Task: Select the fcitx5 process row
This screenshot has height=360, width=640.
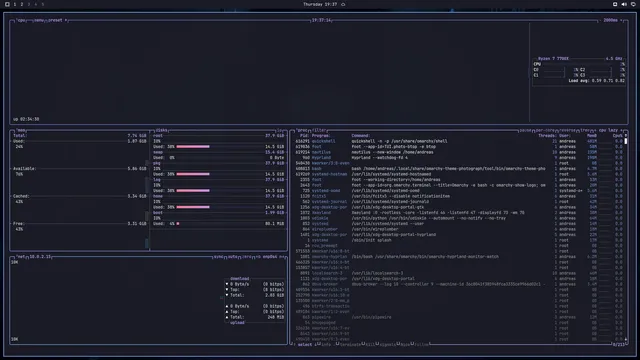Action: pyautogui.click(x=459, y=196)
